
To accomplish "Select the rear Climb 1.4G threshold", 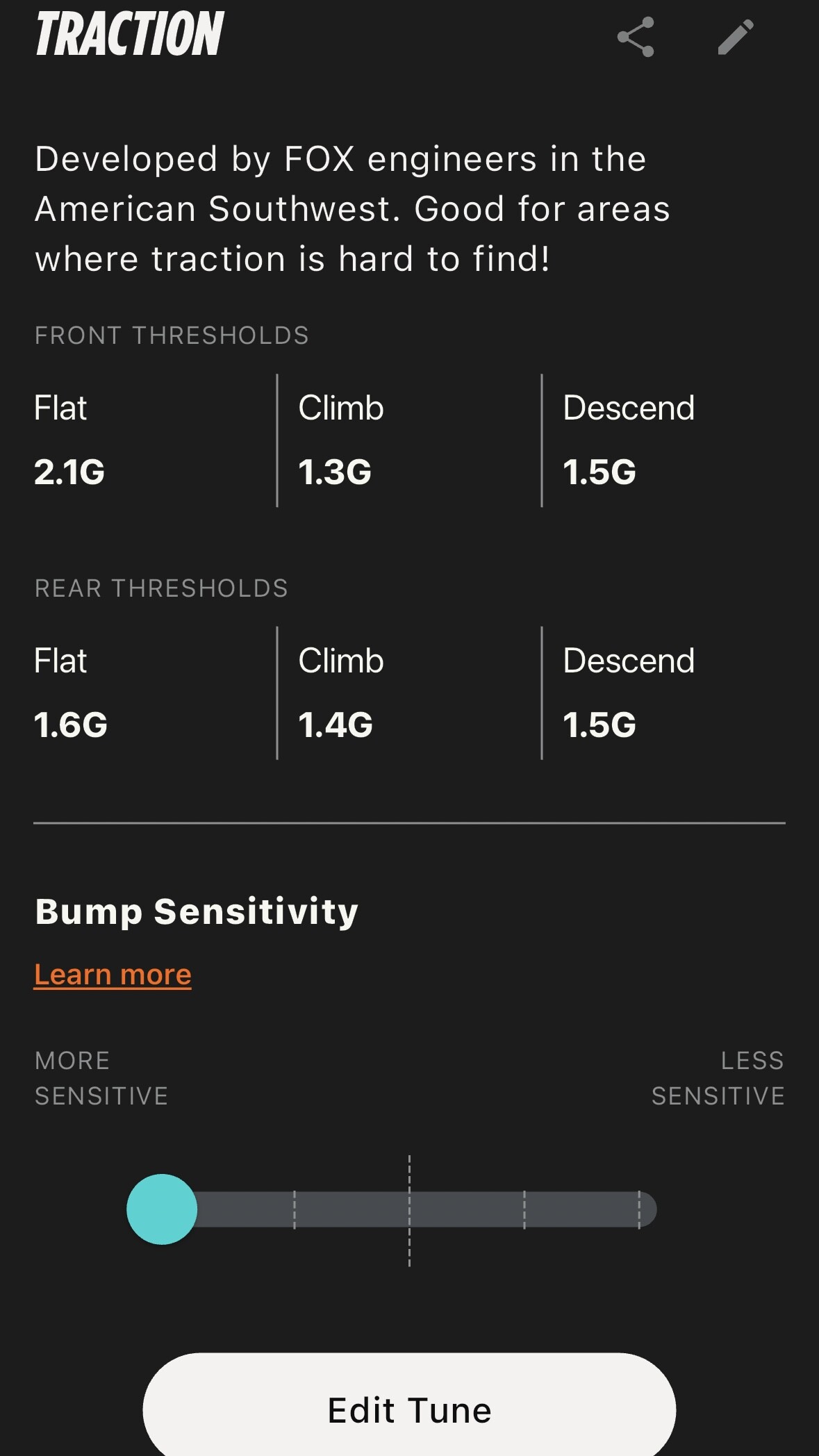I will [336, 725].
